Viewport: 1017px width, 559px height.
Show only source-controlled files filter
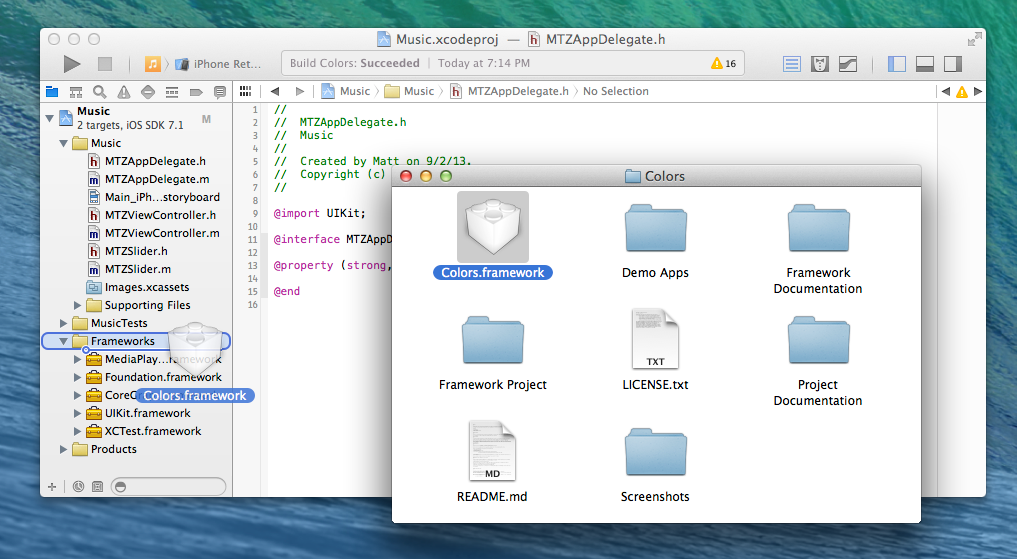coord(97,486)
